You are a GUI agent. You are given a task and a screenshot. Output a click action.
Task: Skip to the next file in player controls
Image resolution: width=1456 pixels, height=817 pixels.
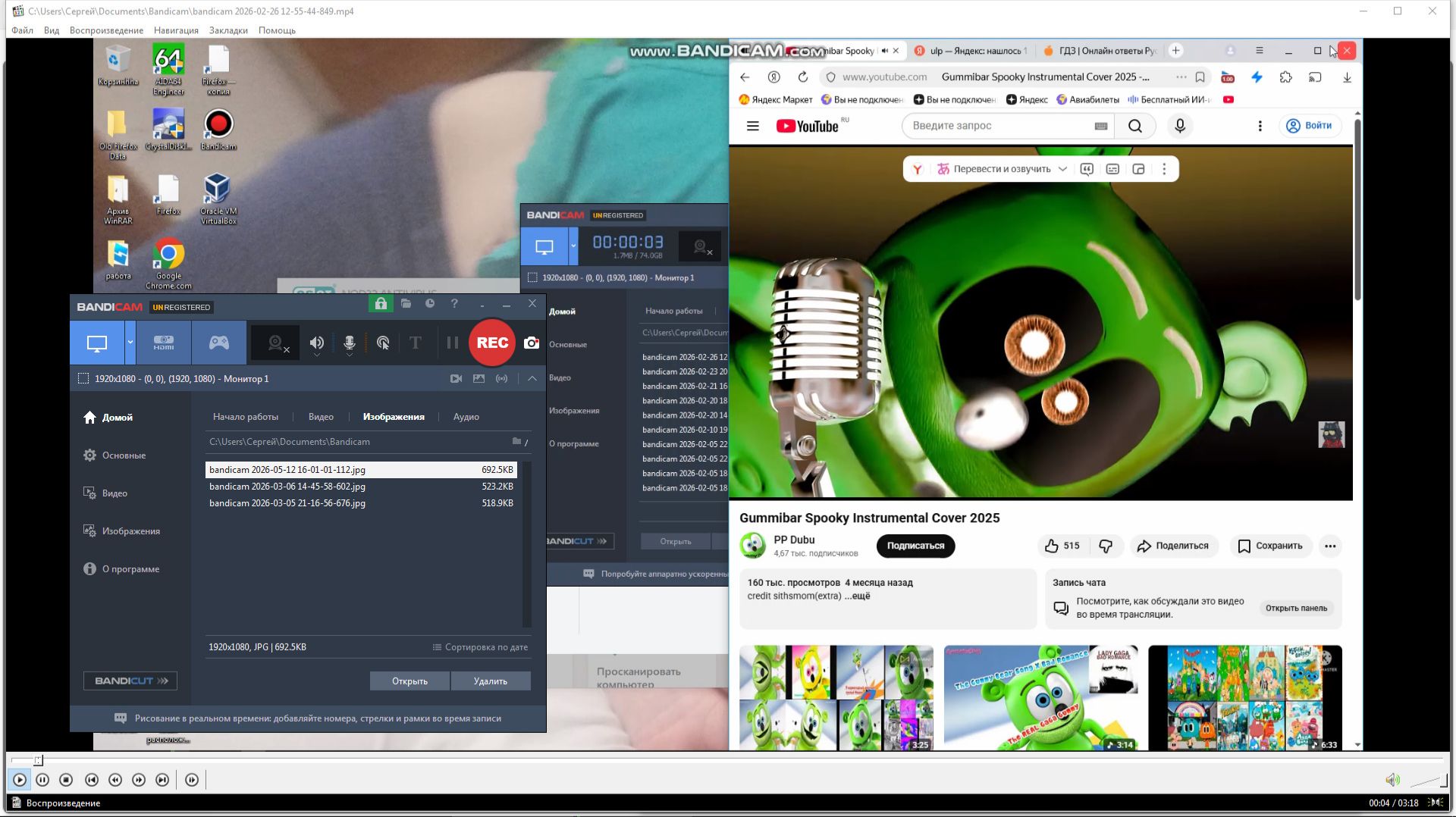162,780
